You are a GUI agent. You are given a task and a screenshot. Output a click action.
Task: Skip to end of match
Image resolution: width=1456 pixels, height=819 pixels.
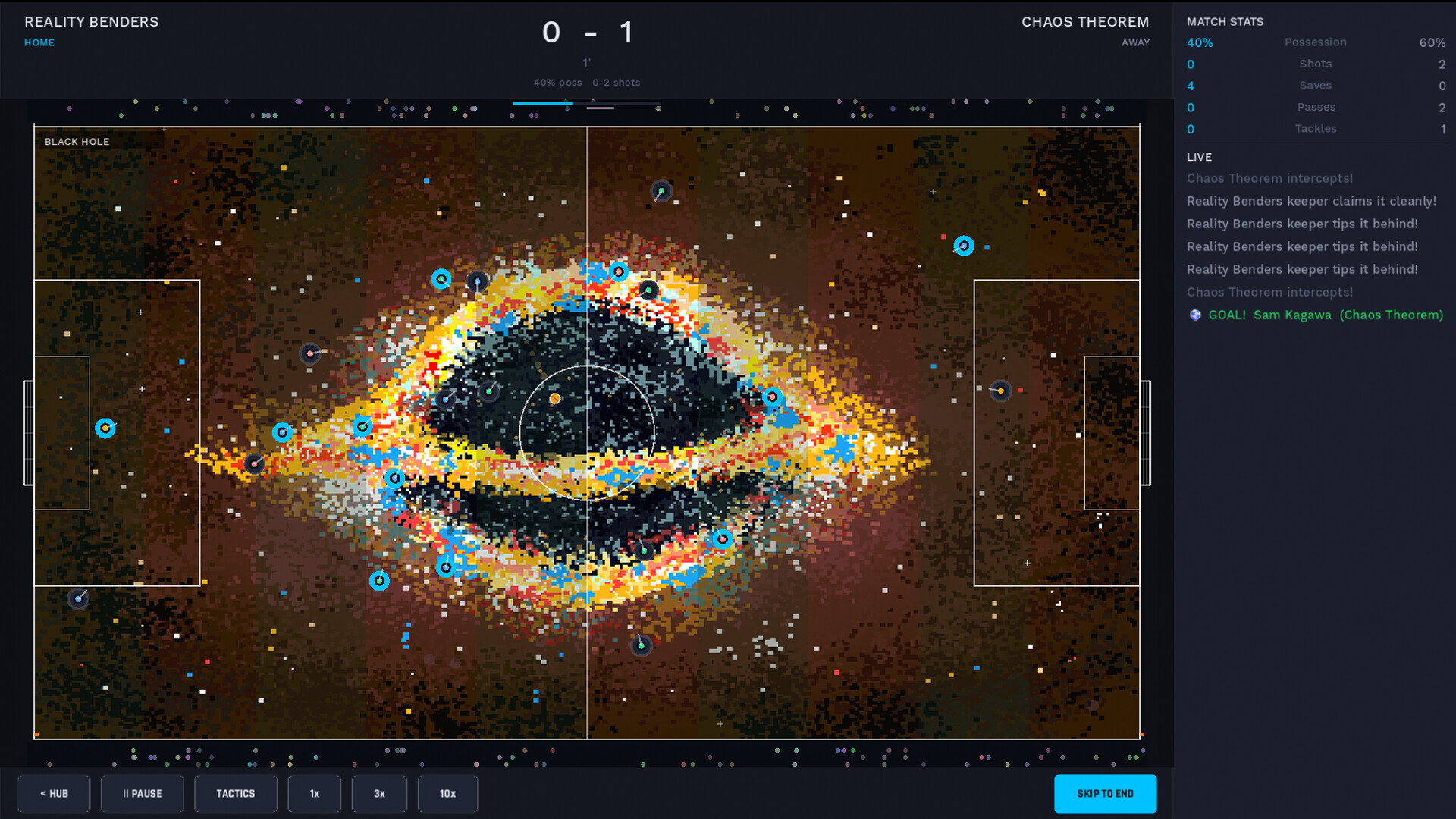(1105, 793)
